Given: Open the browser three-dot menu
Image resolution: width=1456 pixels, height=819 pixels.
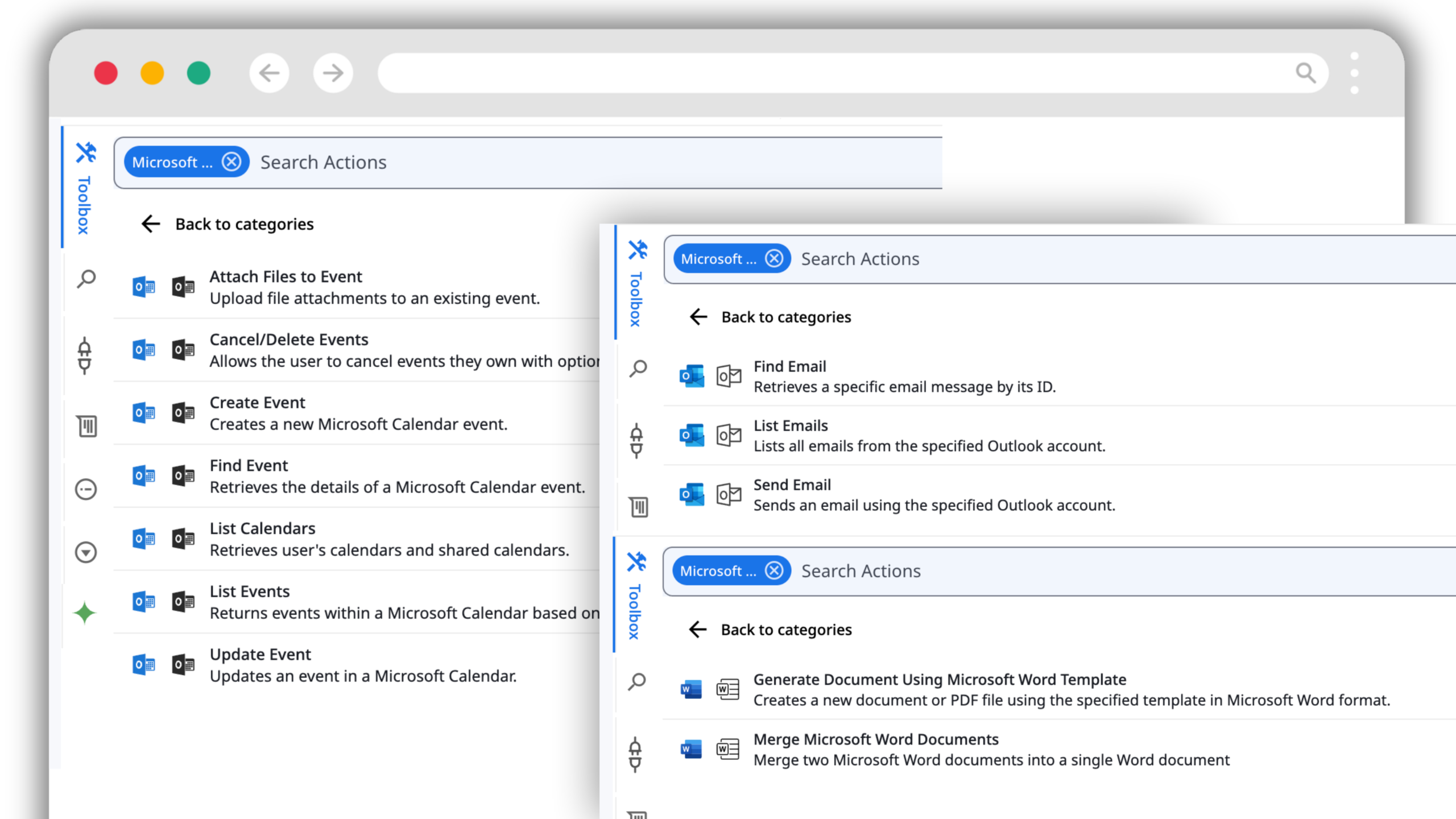Looking at the screenshot, I should point(1354,73).
